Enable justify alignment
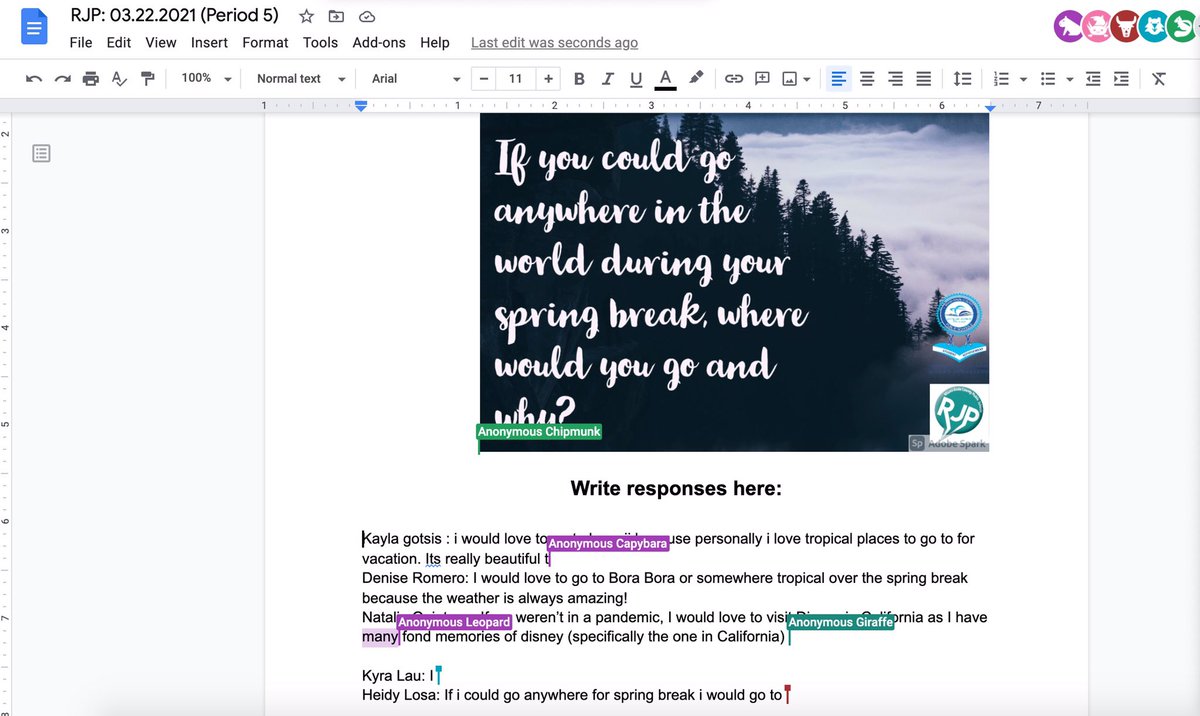This screenshot has width=1200, height=716. (924, 78)
